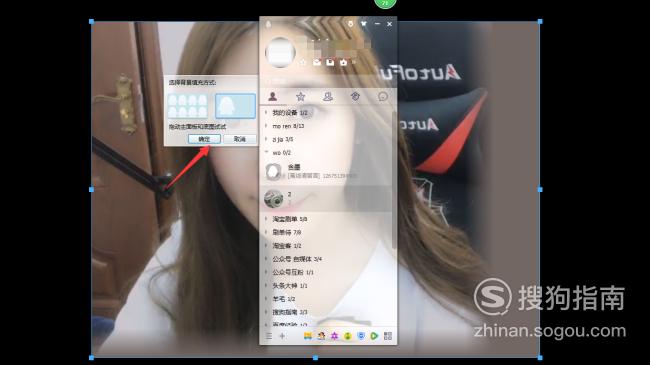Open the QQ Mail envelope icon

(x=317, y=62)
